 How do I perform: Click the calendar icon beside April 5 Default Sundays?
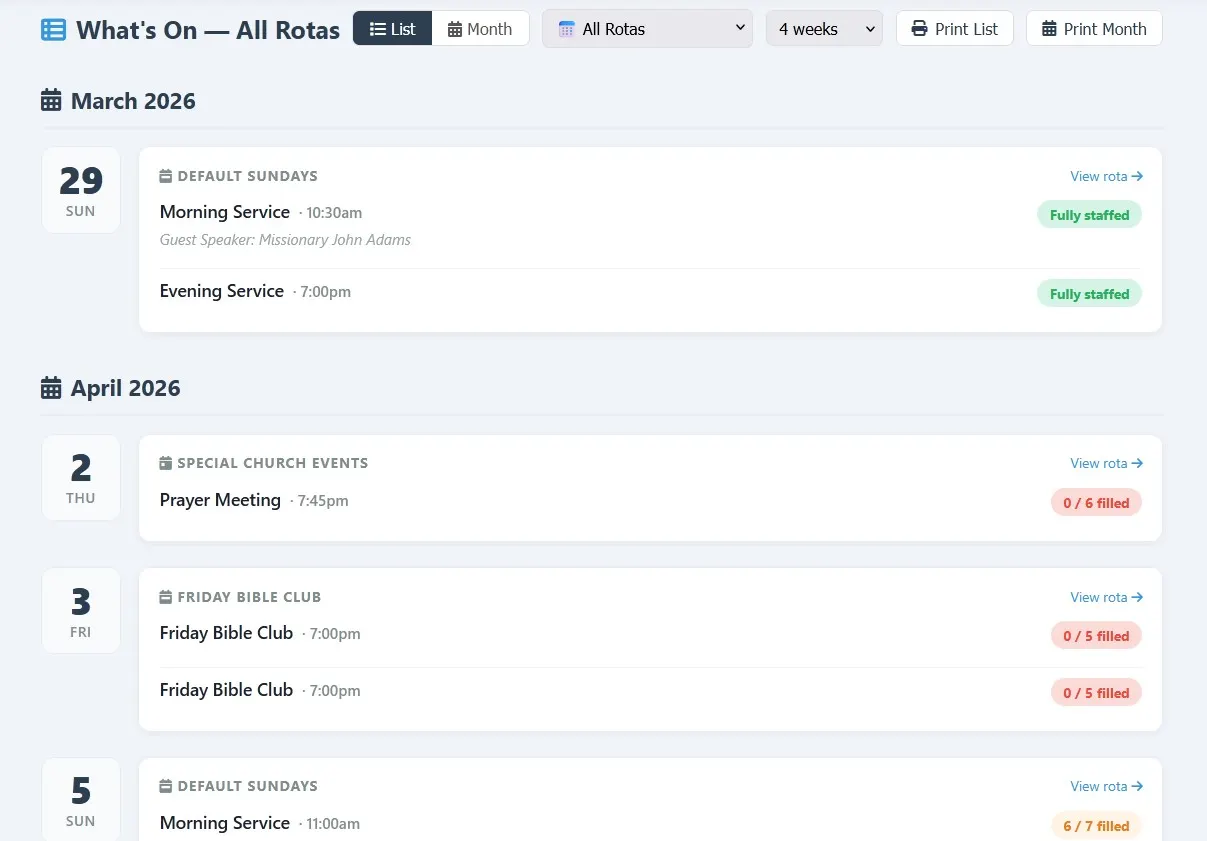coord(166,786)
